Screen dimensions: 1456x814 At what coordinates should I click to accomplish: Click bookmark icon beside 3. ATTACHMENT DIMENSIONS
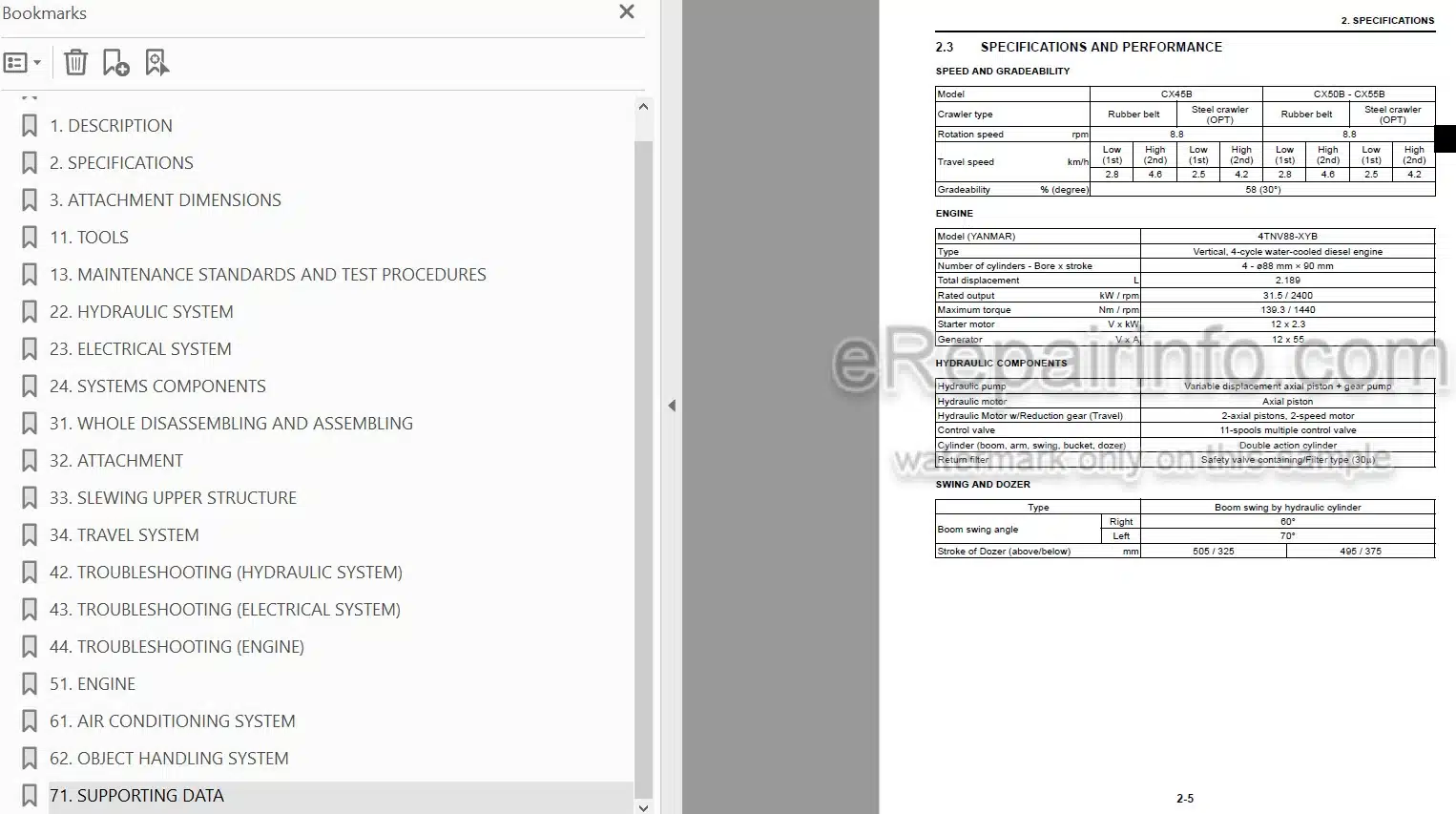pyautogui.click(x=30, y=200)
